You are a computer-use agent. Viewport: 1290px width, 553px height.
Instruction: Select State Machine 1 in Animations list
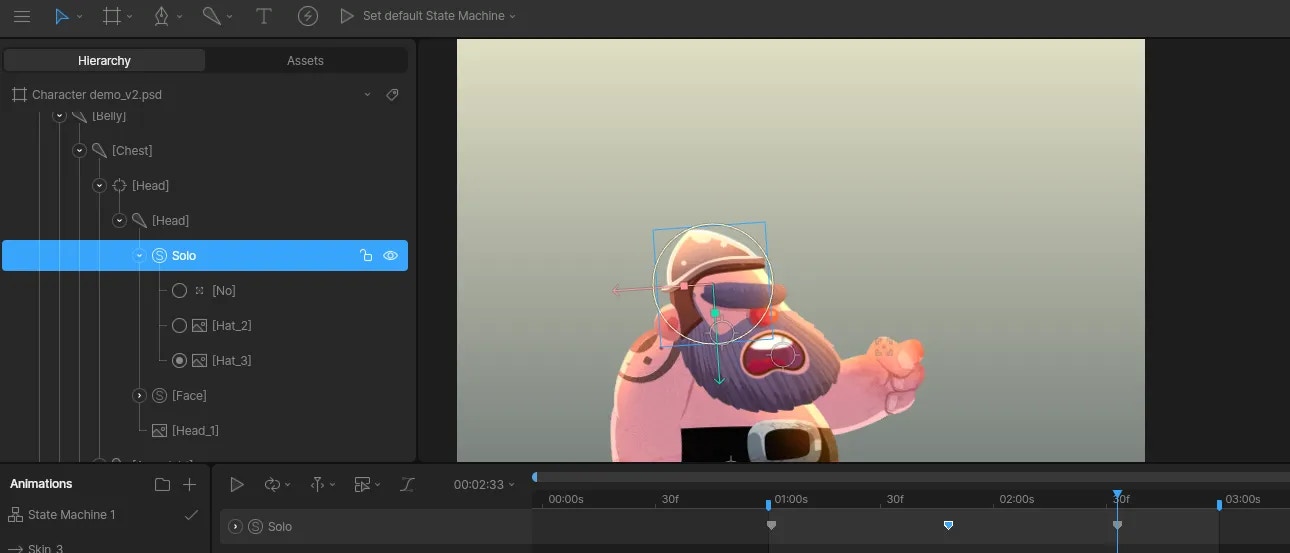click(x=71, y=514)
